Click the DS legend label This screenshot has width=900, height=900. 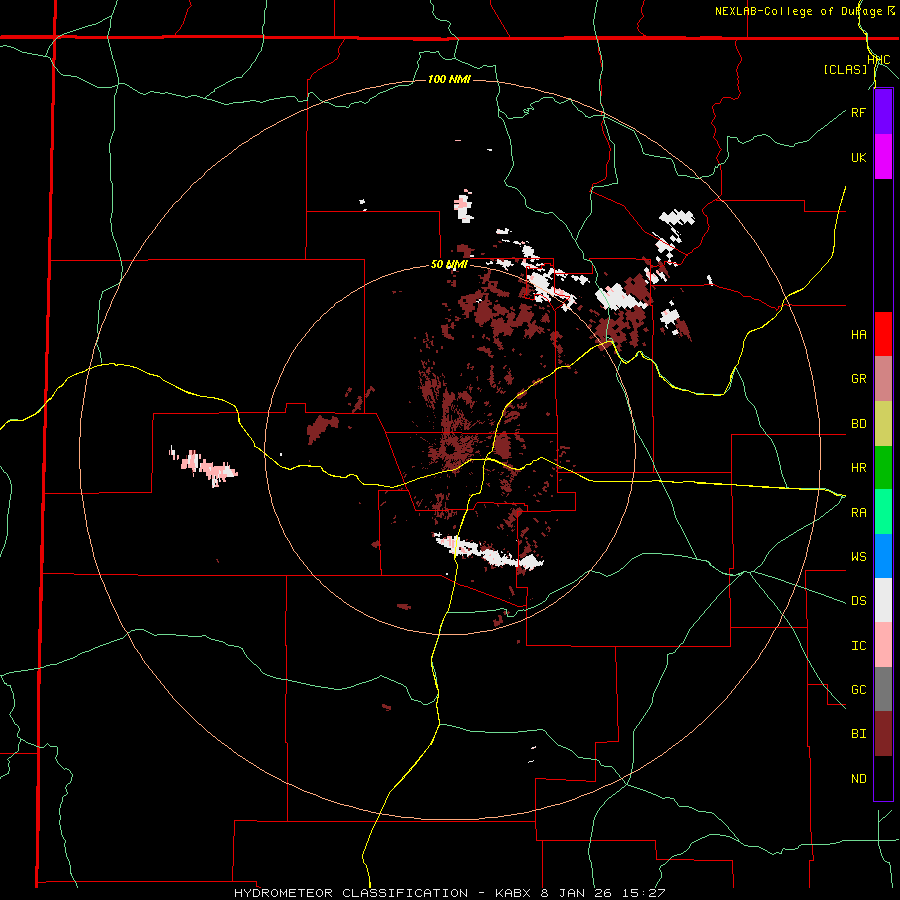point(858,601)
